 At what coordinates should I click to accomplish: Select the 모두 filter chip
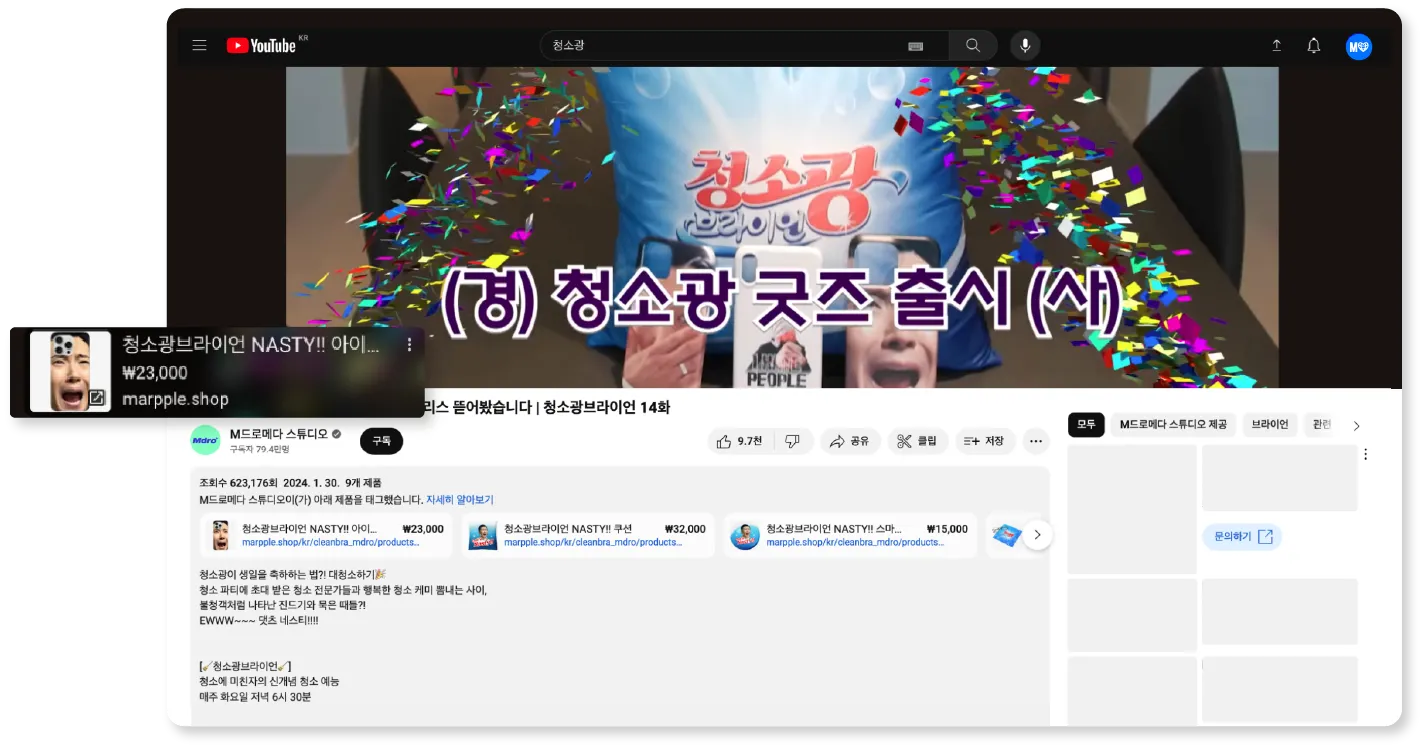pyautogui.click(x=1086, y=425)
